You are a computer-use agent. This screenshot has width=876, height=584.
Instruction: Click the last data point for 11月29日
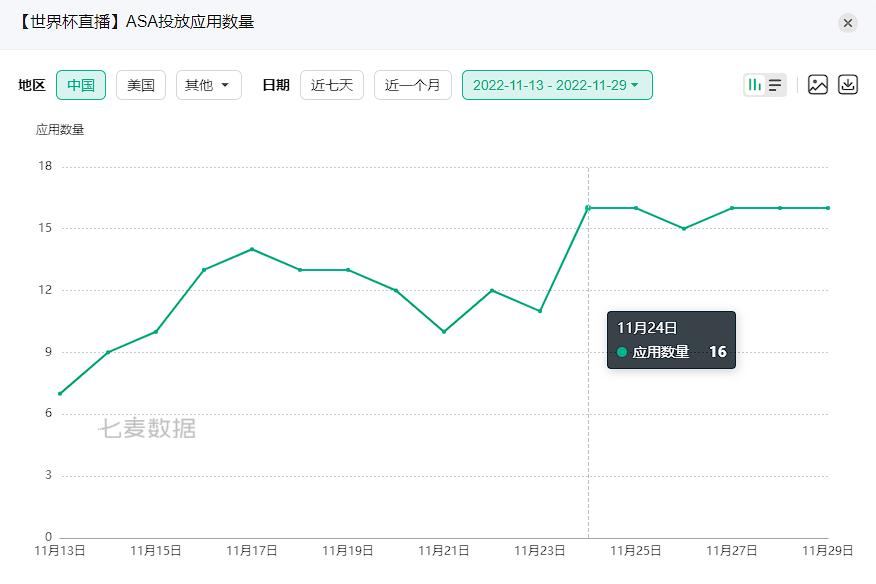pos(828,208)
